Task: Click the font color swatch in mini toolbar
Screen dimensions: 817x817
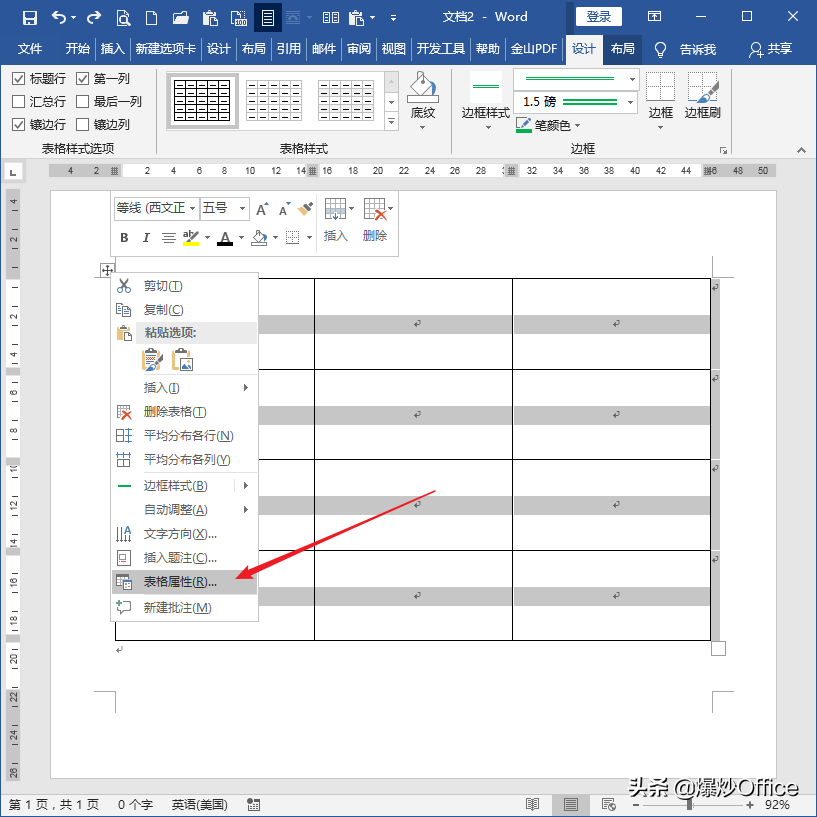Action: tap(225, 238)
